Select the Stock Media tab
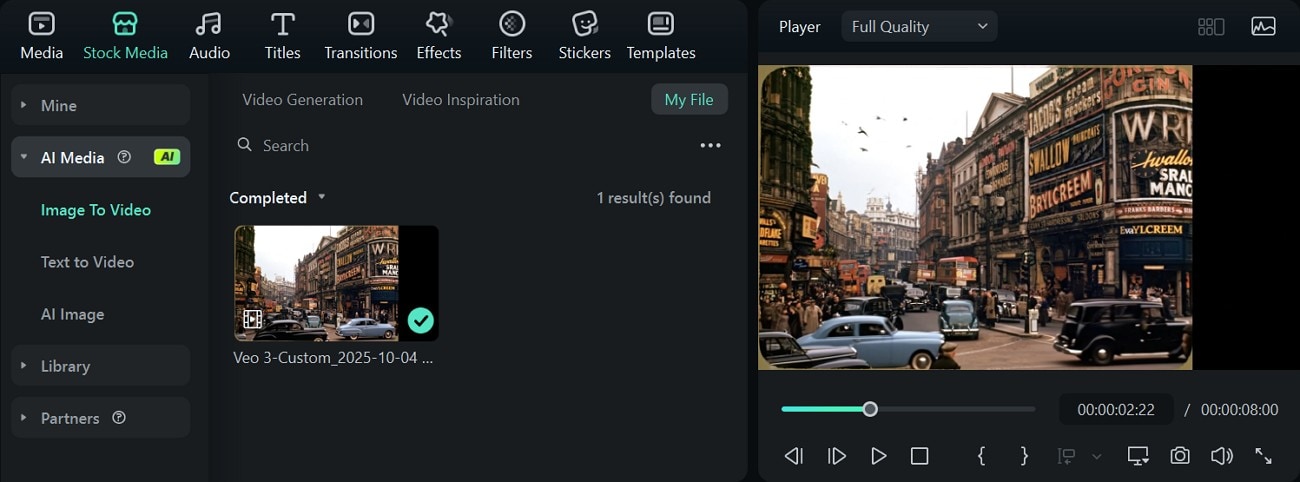Screen dimensions: 1300x482 click(x=125, y=36)
